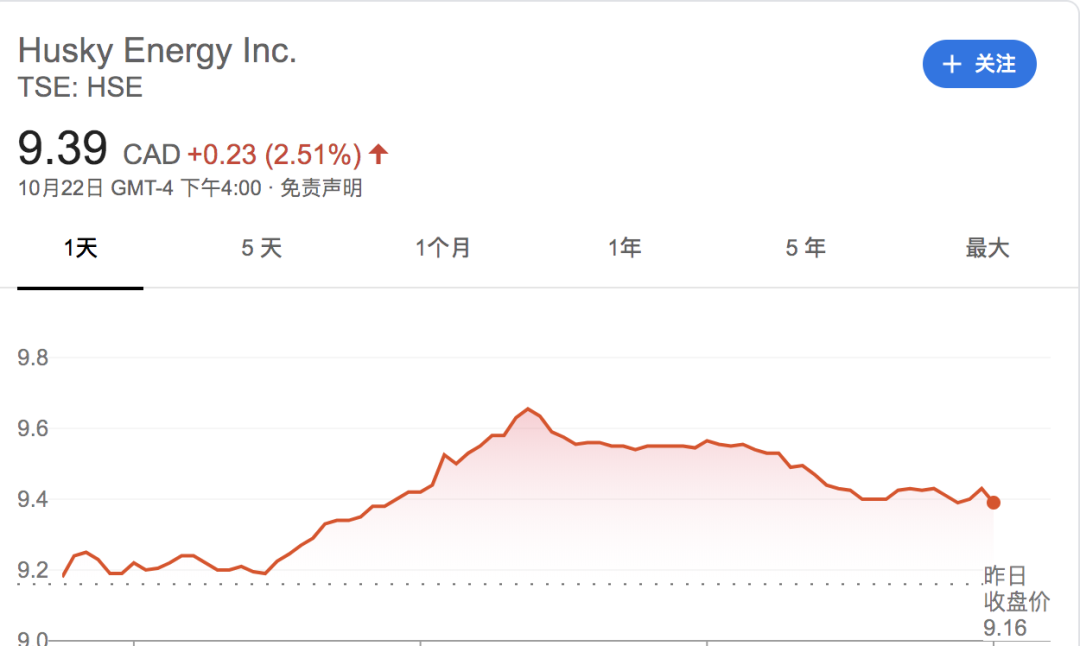Click the peak of the price line
Viewport: 1080px width, 646px height.
click(x=528, y=409)
